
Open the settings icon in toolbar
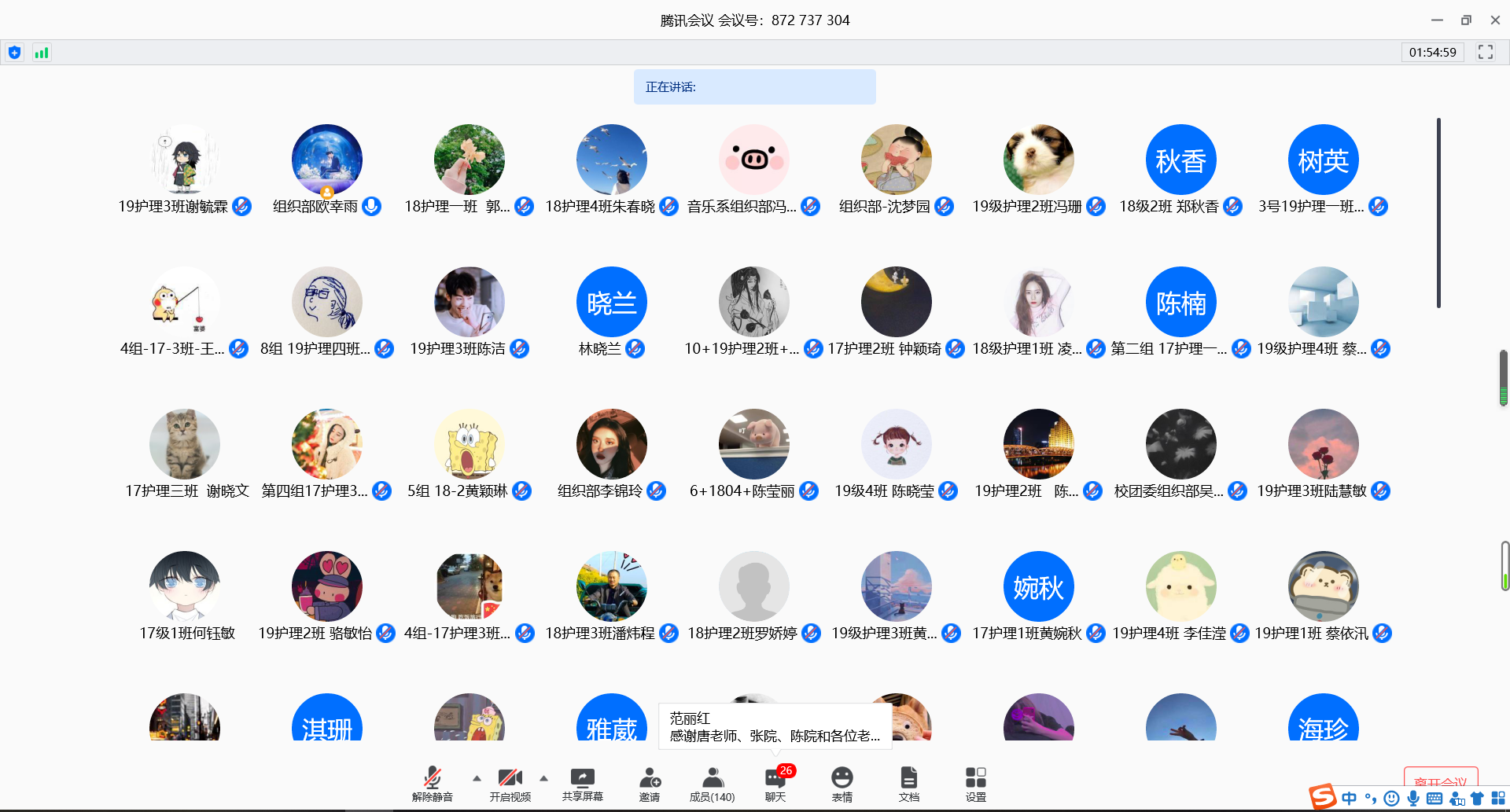(975, 784)
